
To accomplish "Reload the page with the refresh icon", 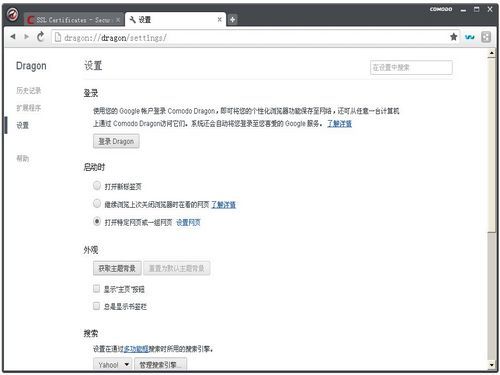I will tap(41, 36).
